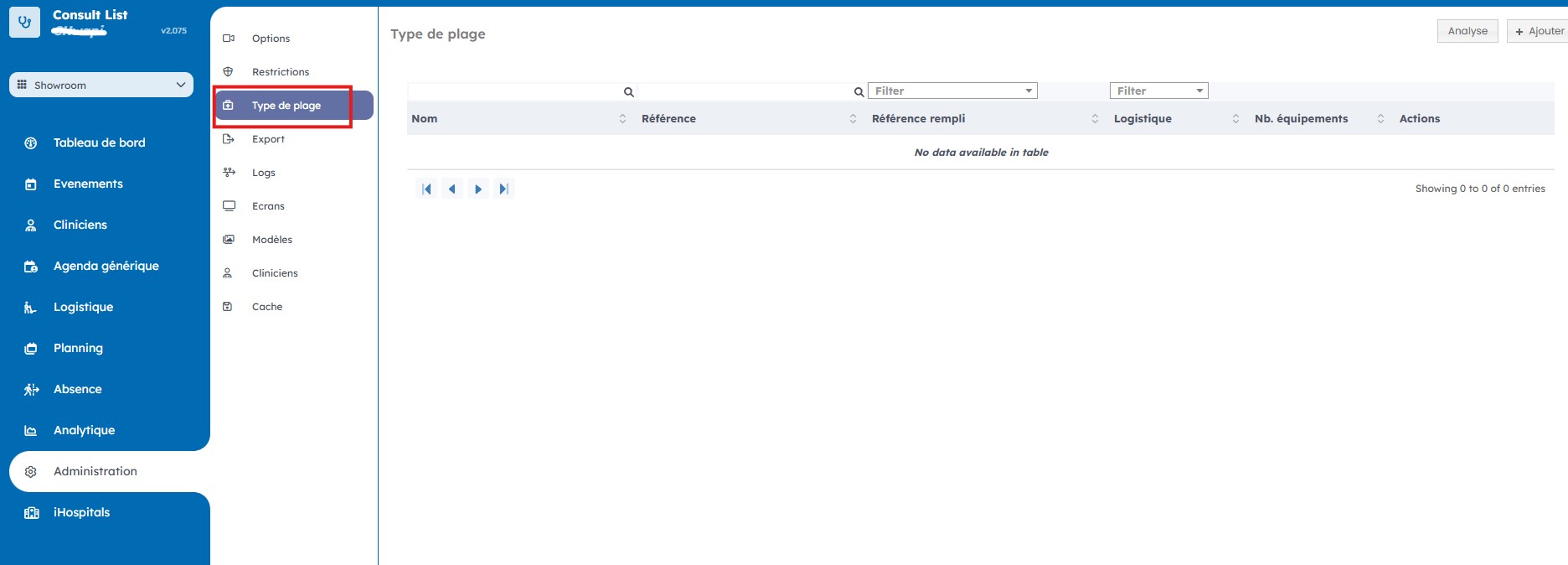Go to the first page of results
Screen dimensions: 1568x565
[426, 189]
